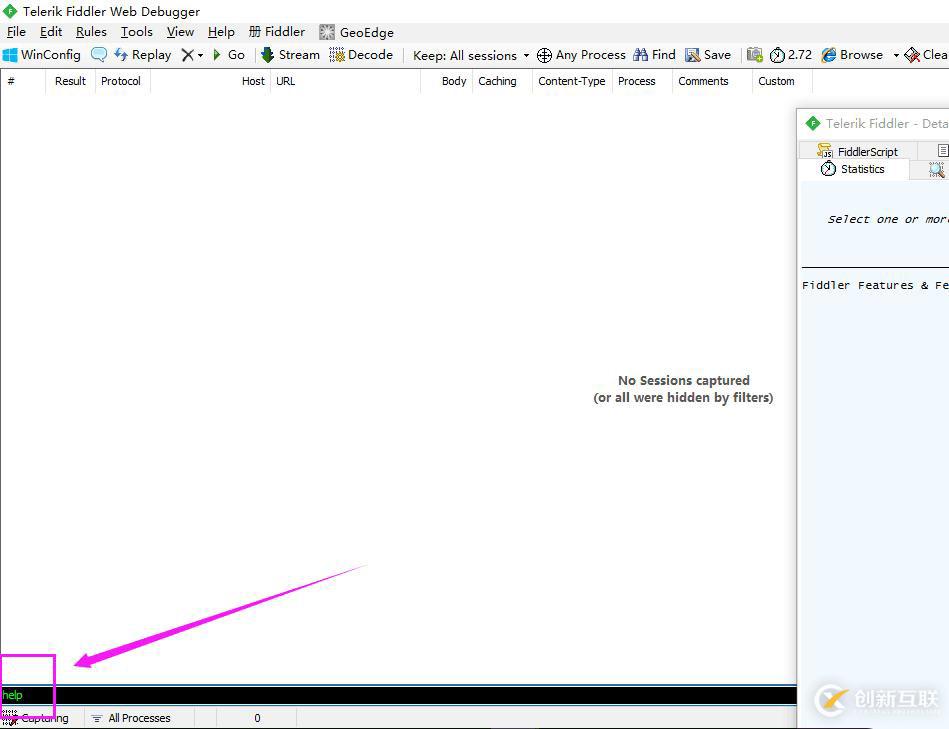Click the tab icon right of FiddlerScript
The image size is (949, 729).
tap(942, 151)
